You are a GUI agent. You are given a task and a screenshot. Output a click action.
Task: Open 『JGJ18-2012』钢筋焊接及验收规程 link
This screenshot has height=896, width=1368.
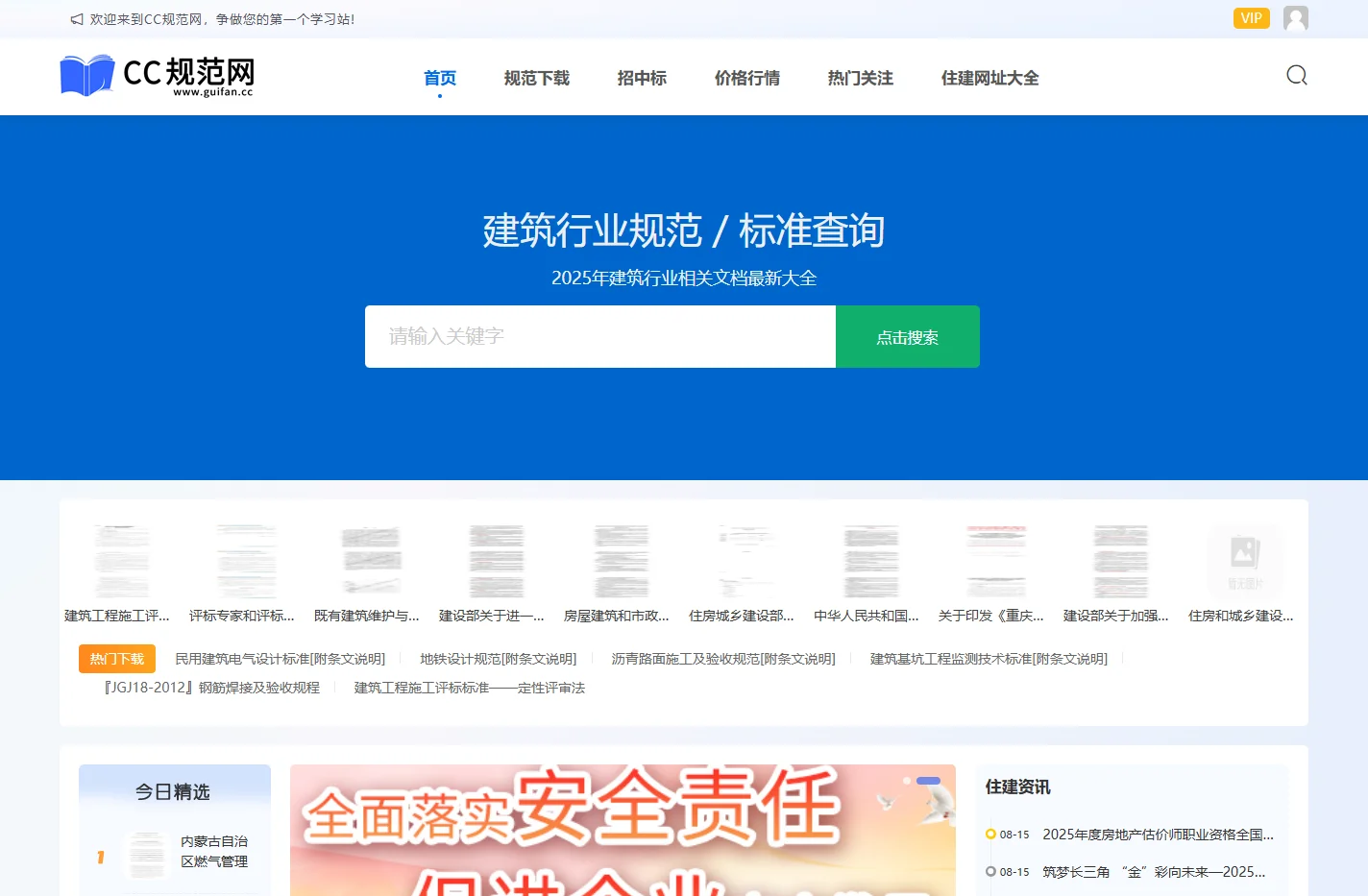211,688
